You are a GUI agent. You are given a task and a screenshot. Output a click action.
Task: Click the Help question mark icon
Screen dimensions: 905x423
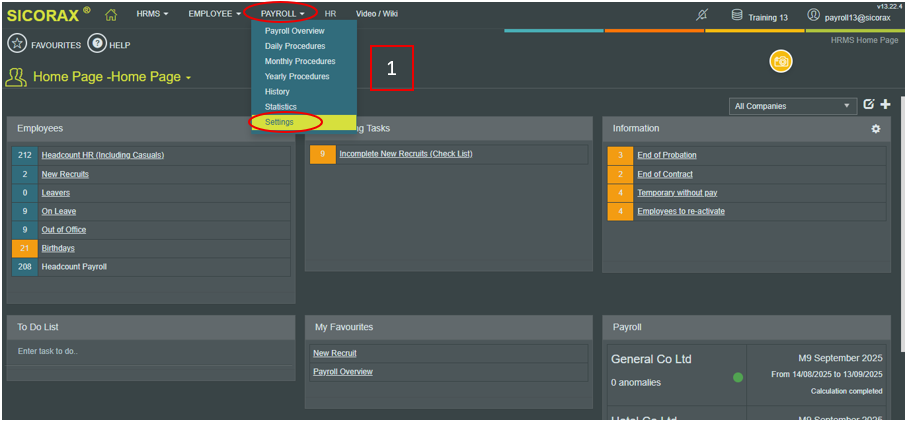tap(97, 44)
